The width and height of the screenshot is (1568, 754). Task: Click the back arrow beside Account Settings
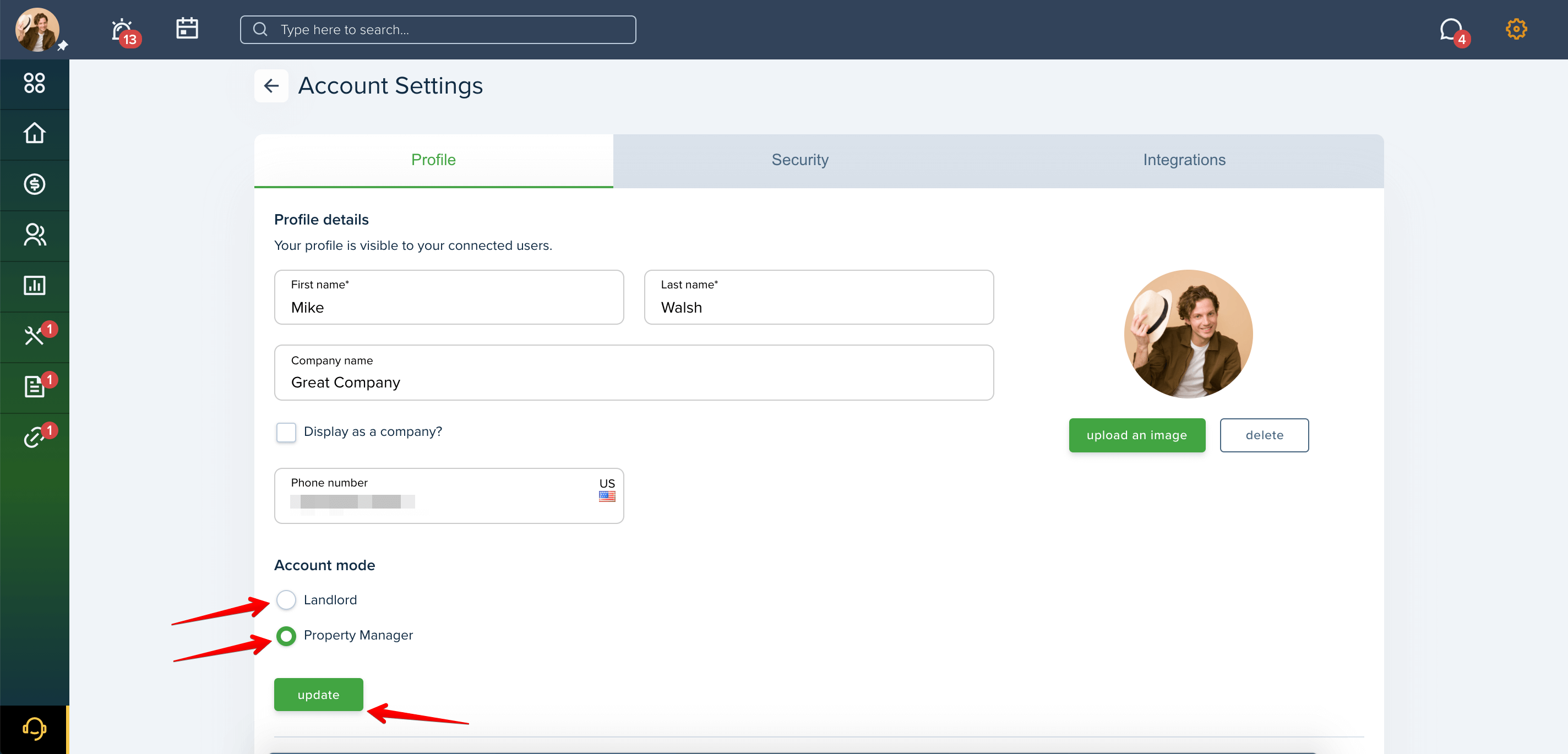(x=271, y=86)
